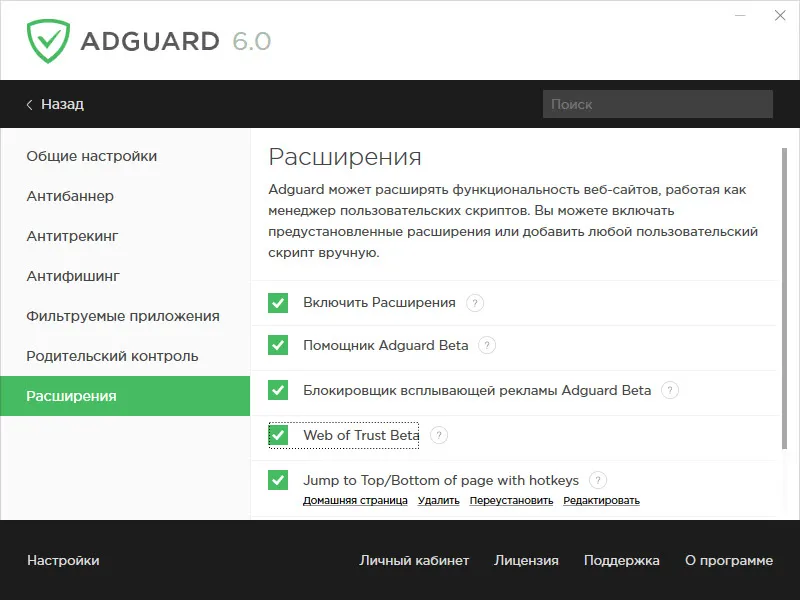Click the Удалить link
The width and height of the screenshot is (800, 600).
(x=439, y=501)
